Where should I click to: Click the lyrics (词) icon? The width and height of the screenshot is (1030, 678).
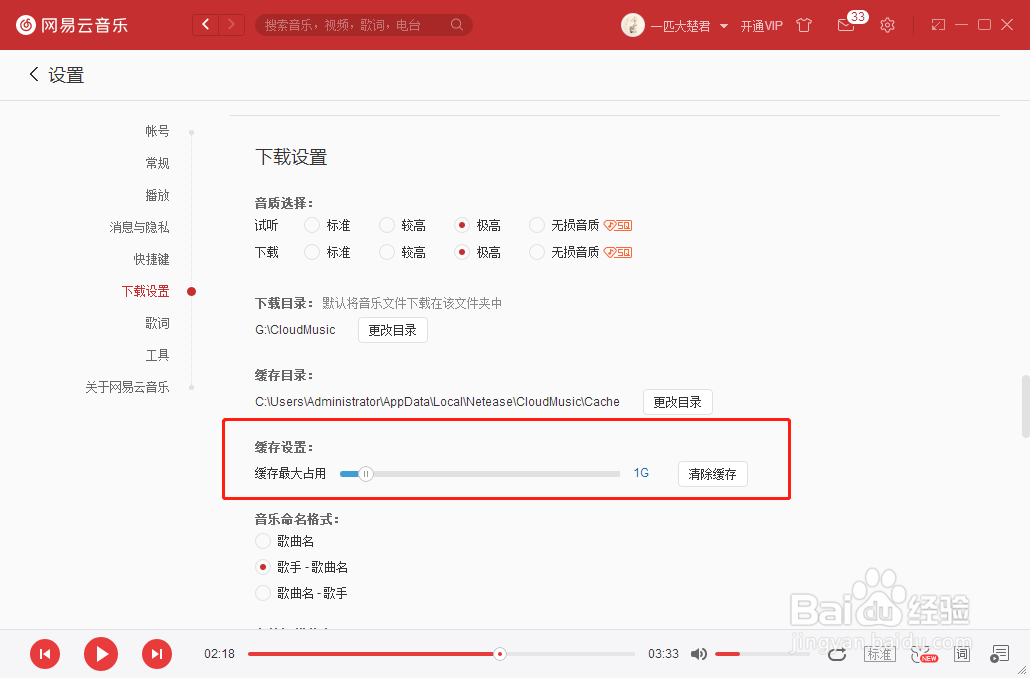(961, 653)
